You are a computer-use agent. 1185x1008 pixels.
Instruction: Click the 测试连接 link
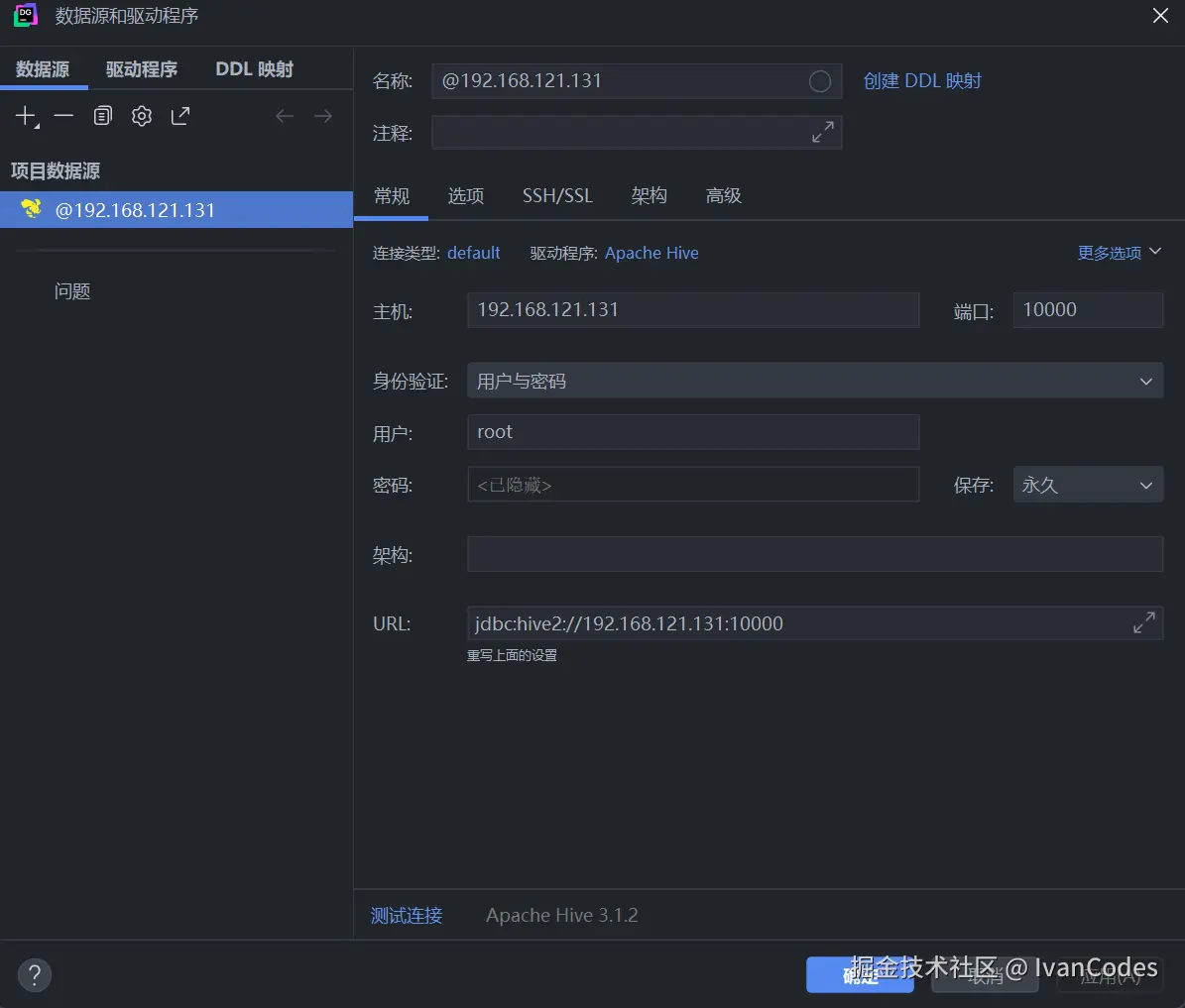407,915
